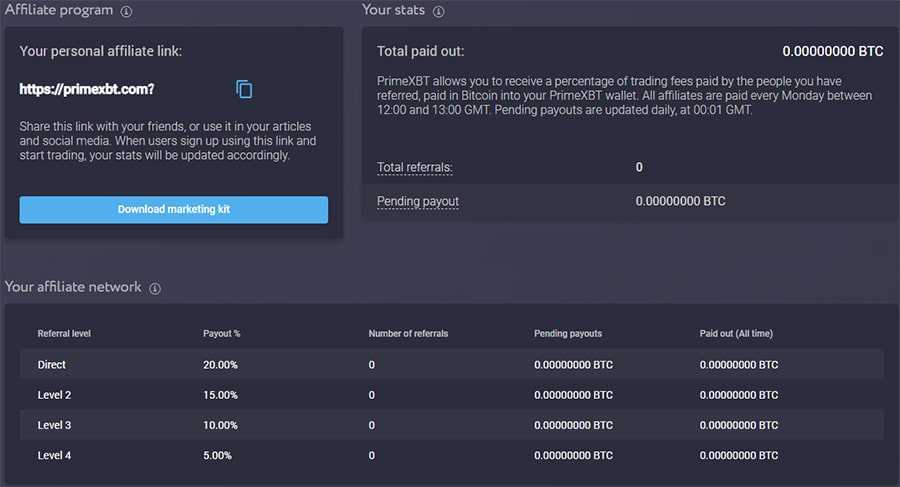Click the Referral level column header
The image size is (900, 487).
click(64, 333)
